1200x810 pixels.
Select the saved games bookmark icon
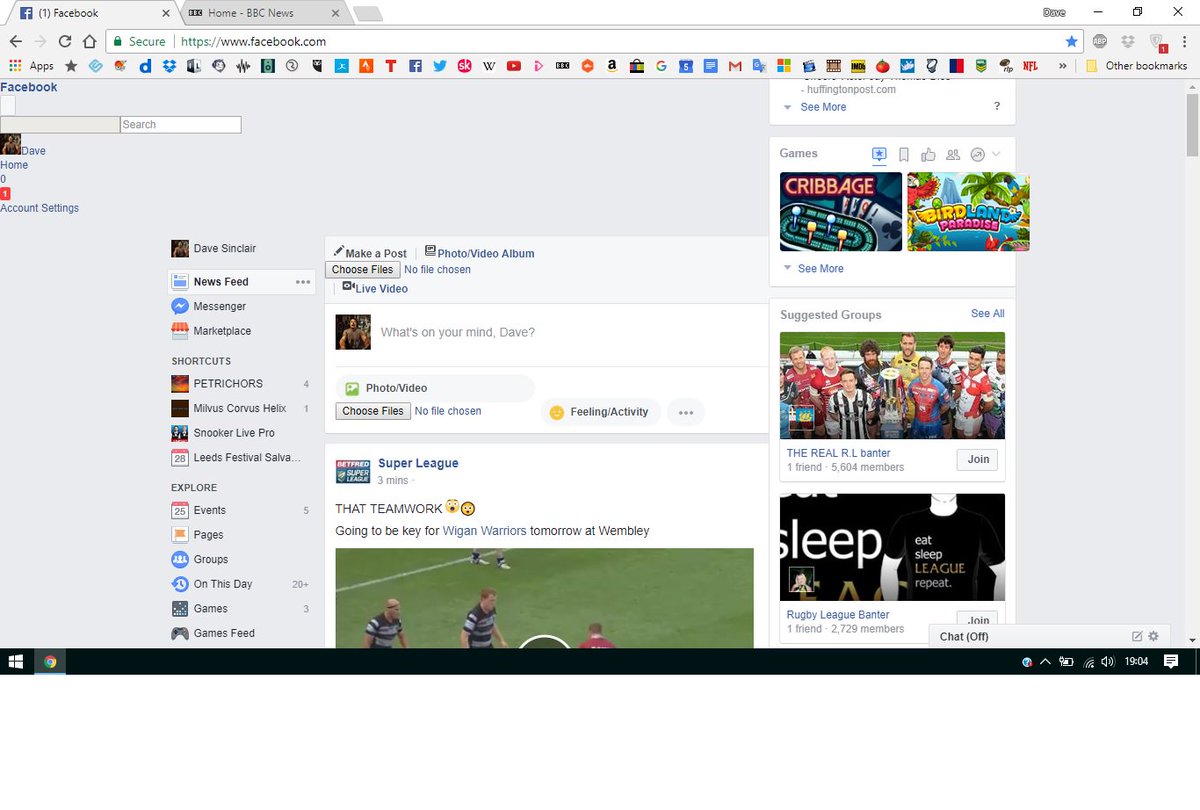click(x=904, y=155)
